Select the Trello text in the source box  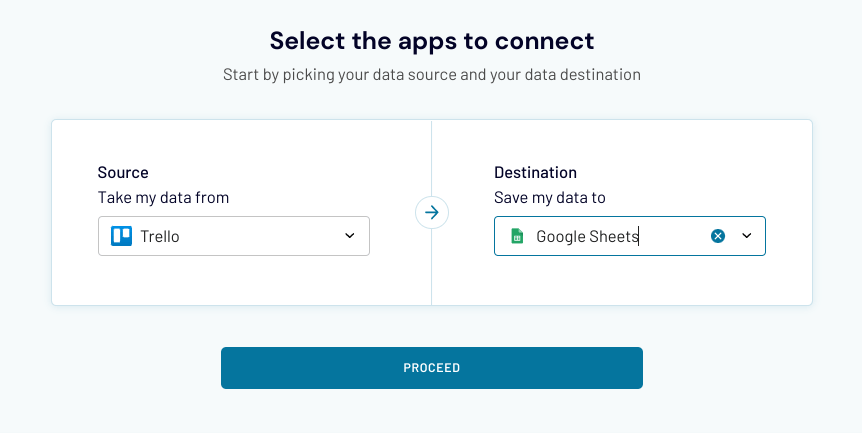160,236
